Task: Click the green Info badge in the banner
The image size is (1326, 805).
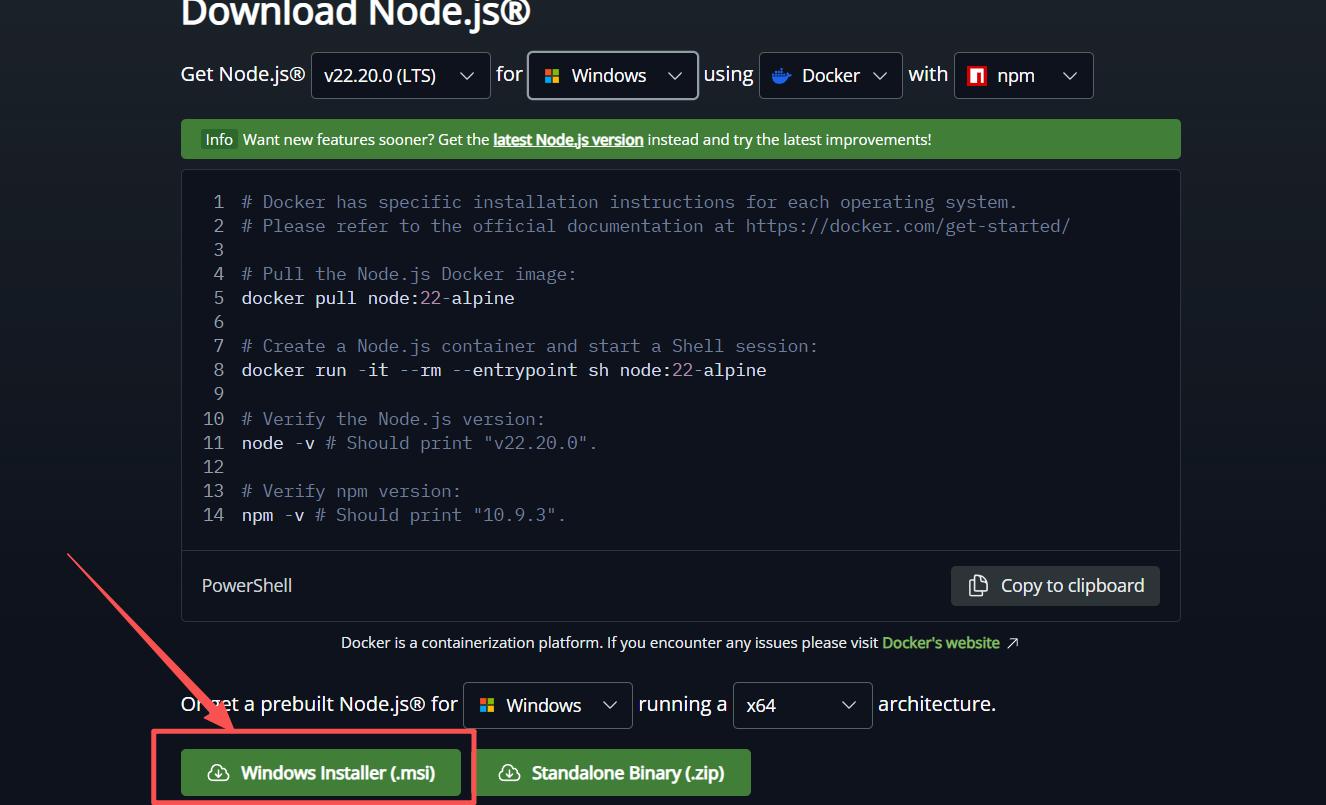Action: [219, 140]
